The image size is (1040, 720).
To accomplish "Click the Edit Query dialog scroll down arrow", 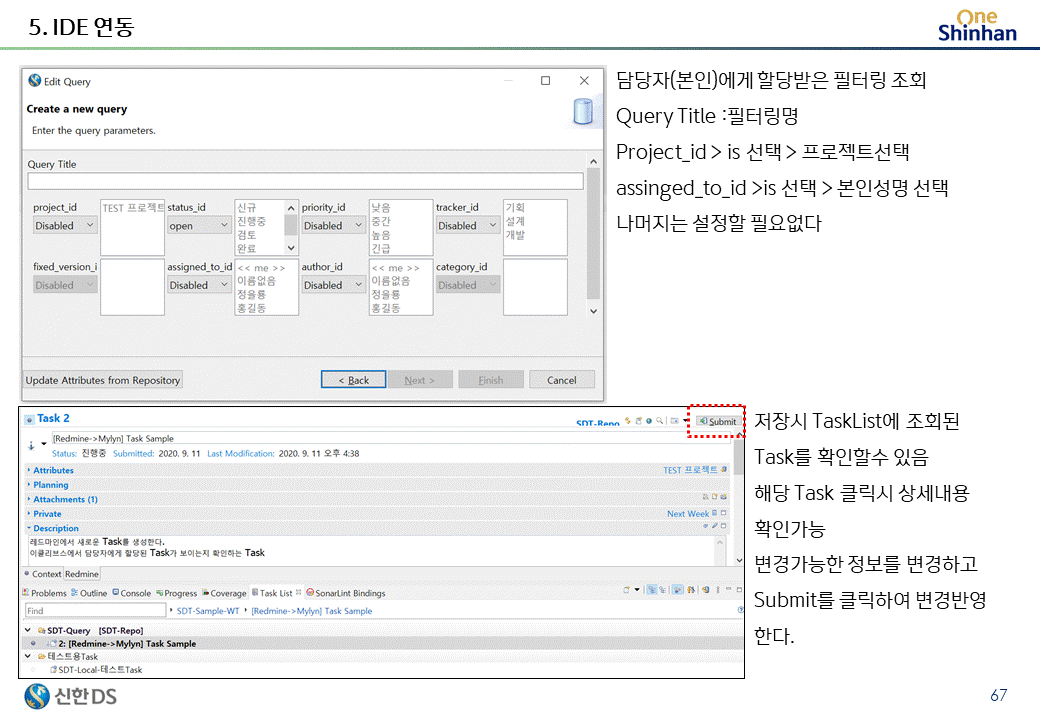I will (594, 311).
